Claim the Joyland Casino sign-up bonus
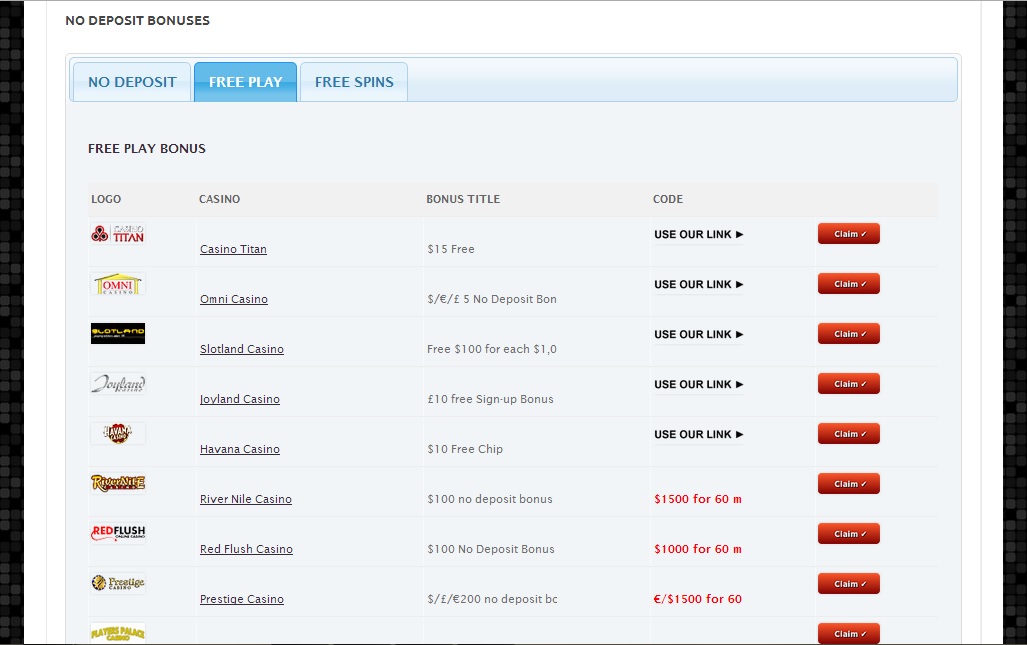The height and width of the screenshot is (645, 1027). 849,384
